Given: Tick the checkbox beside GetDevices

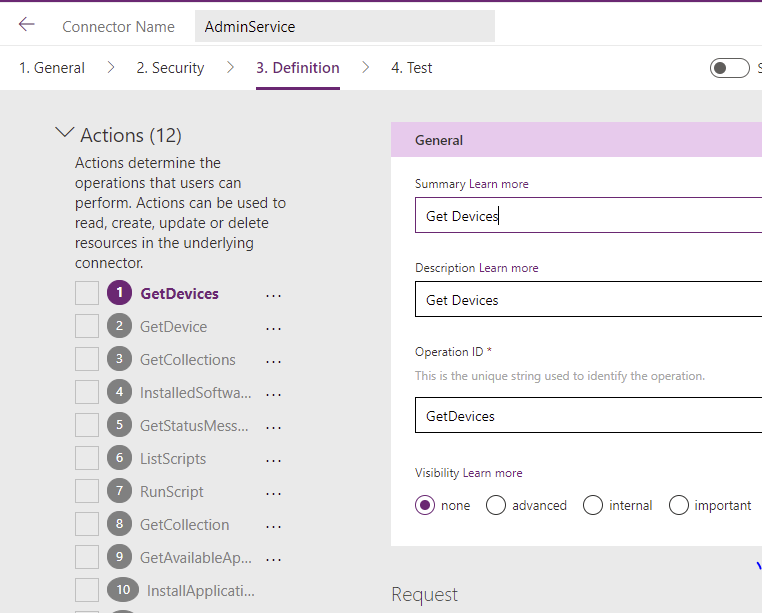Looking at the screenshot, I should click(87, 293).
